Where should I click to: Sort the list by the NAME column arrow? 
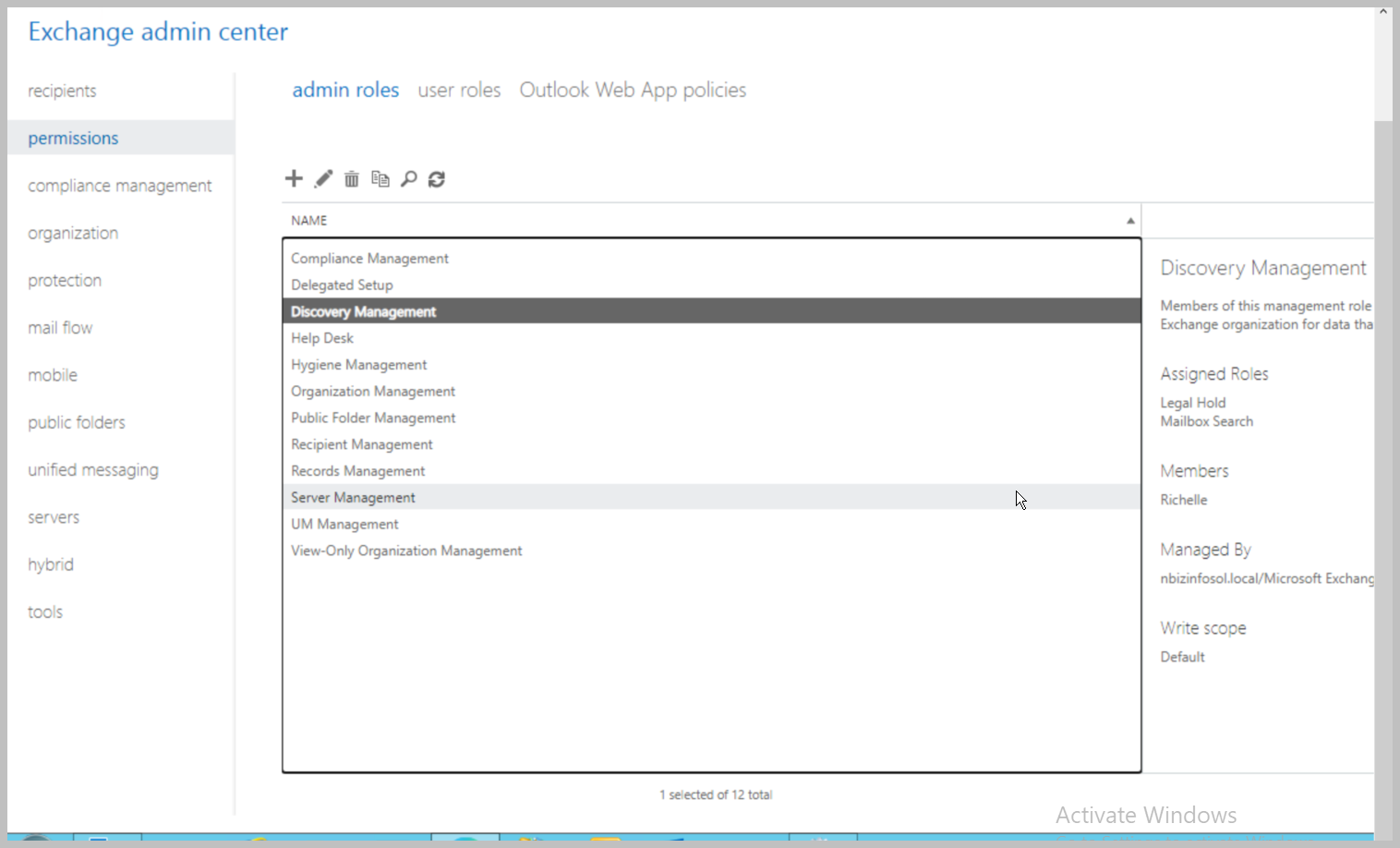pos(1130,221)
